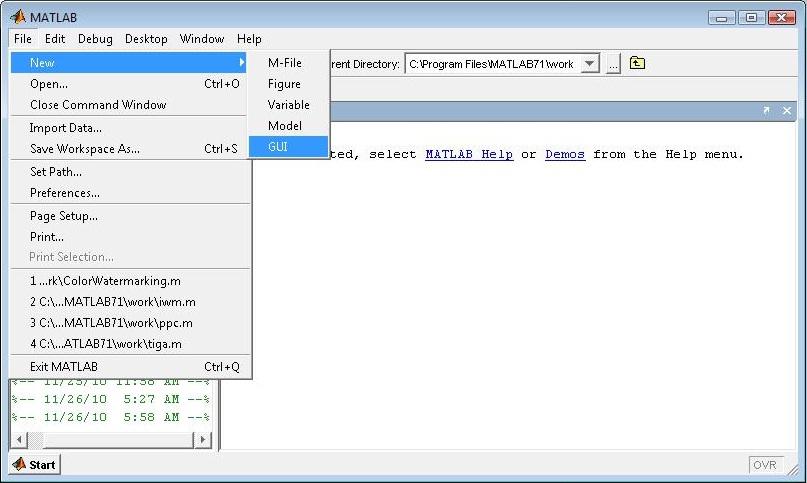Screen dimensions: 807x483
Task: Select history entry 11/26/10 5:58 AM
Action: pyautogui.click(x=111, y=418)
